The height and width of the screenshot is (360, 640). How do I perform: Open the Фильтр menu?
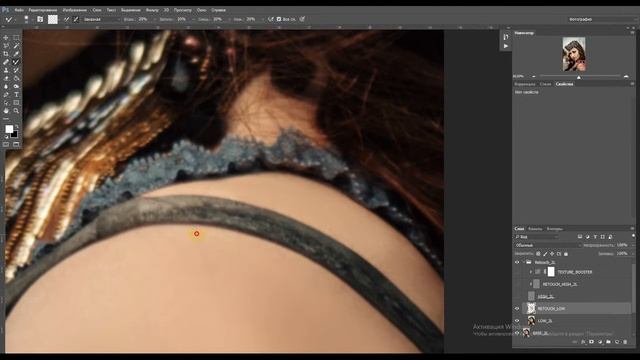pos(152,10)
